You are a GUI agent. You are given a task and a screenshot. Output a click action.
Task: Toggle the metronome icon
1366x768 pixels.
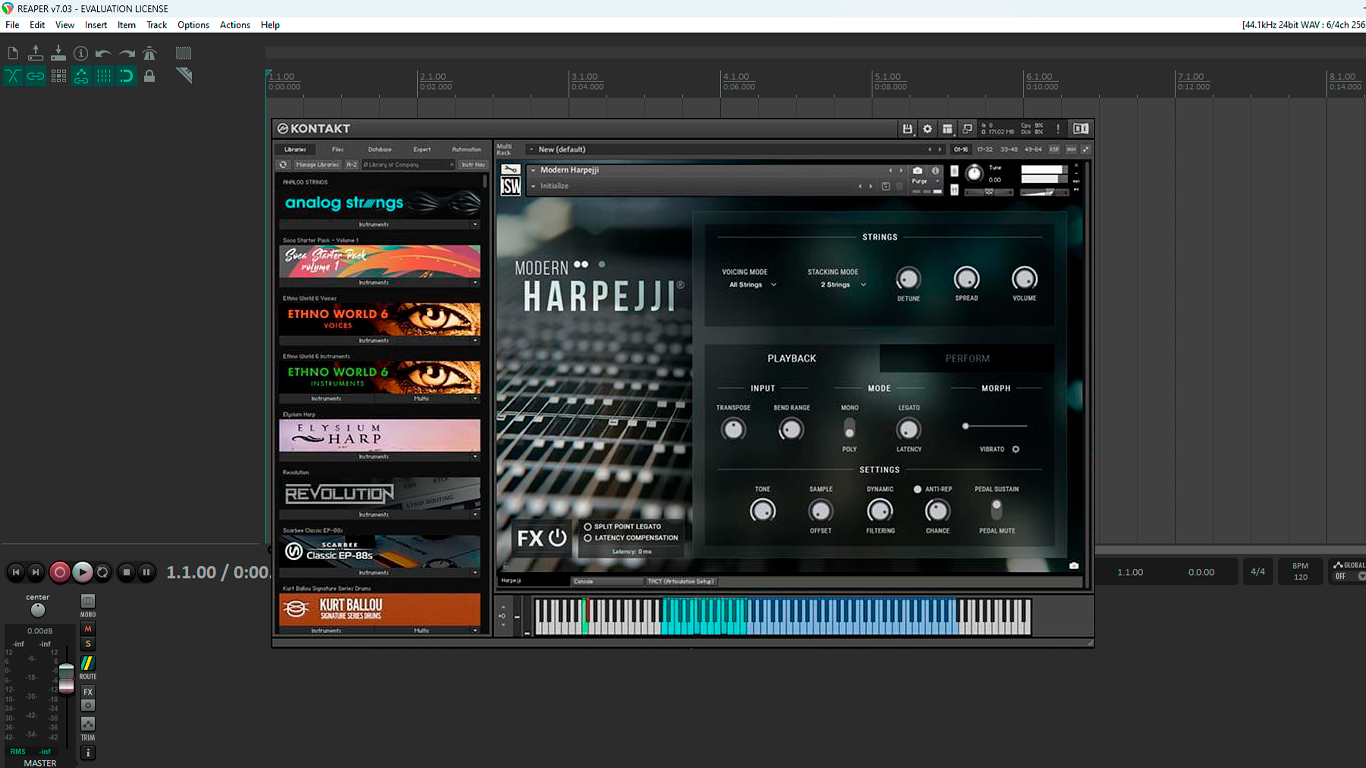coord(150,54)
